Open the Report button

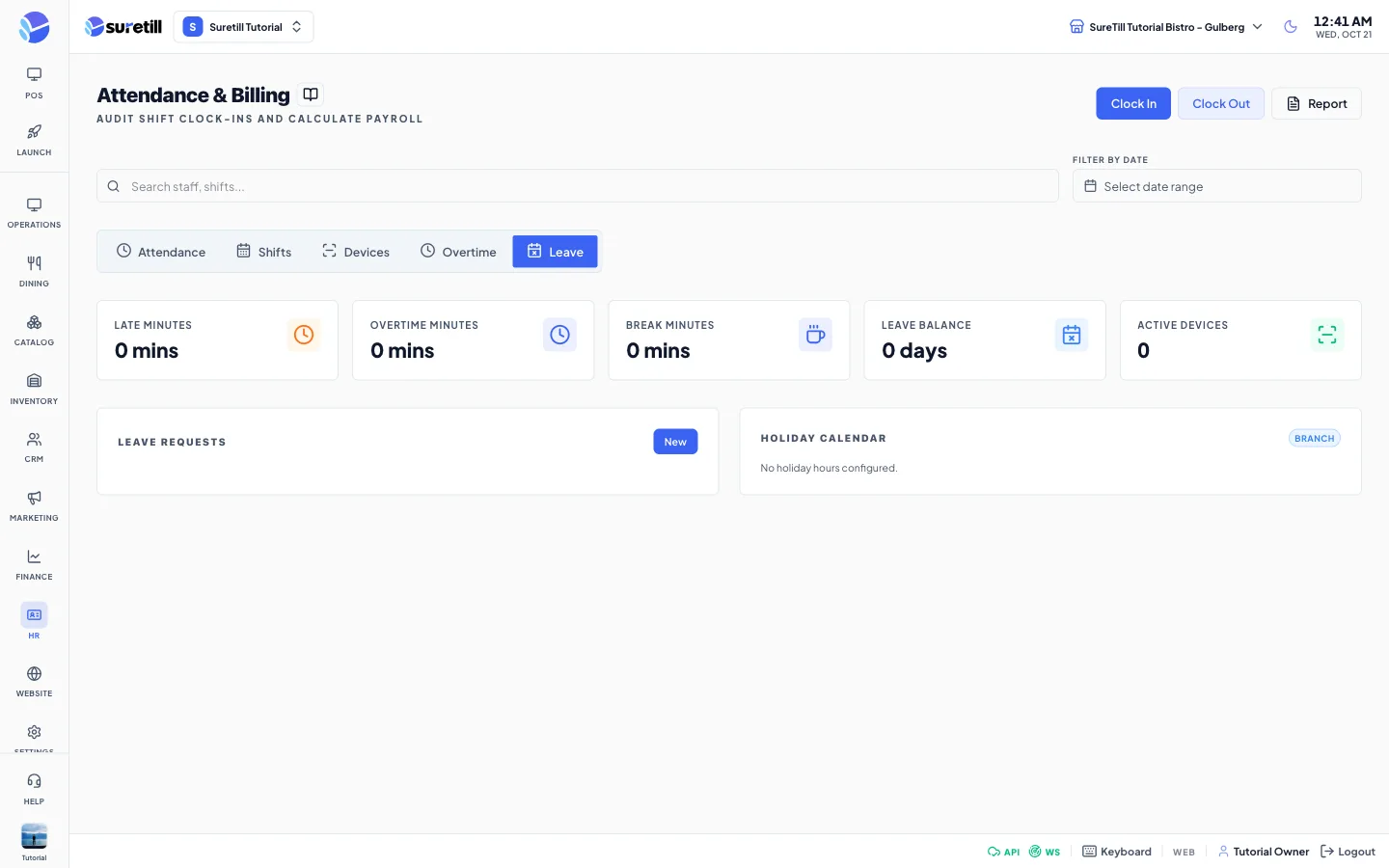coord(1317,103)
